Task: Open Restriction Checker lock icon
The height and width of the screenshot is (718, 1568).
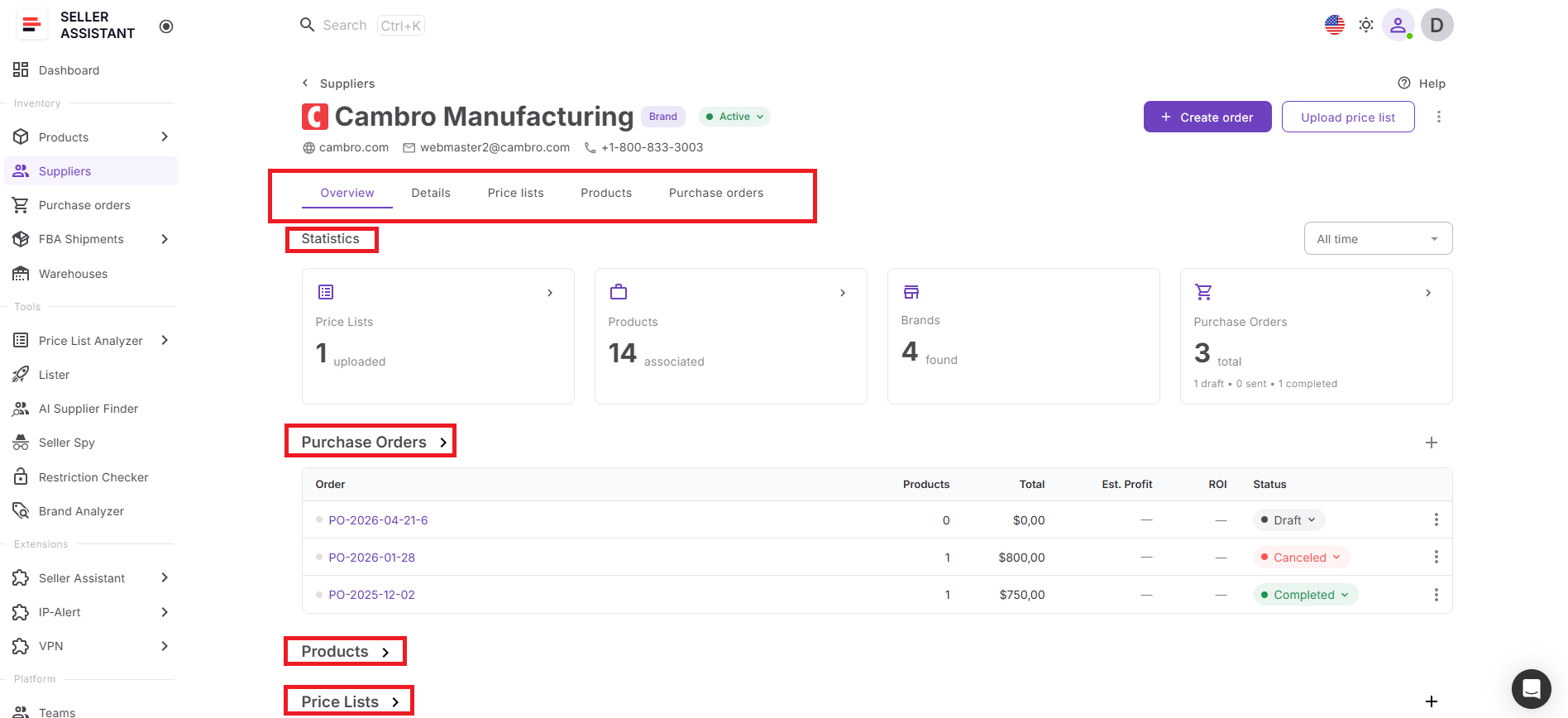Action: click(x=21, y=477)
